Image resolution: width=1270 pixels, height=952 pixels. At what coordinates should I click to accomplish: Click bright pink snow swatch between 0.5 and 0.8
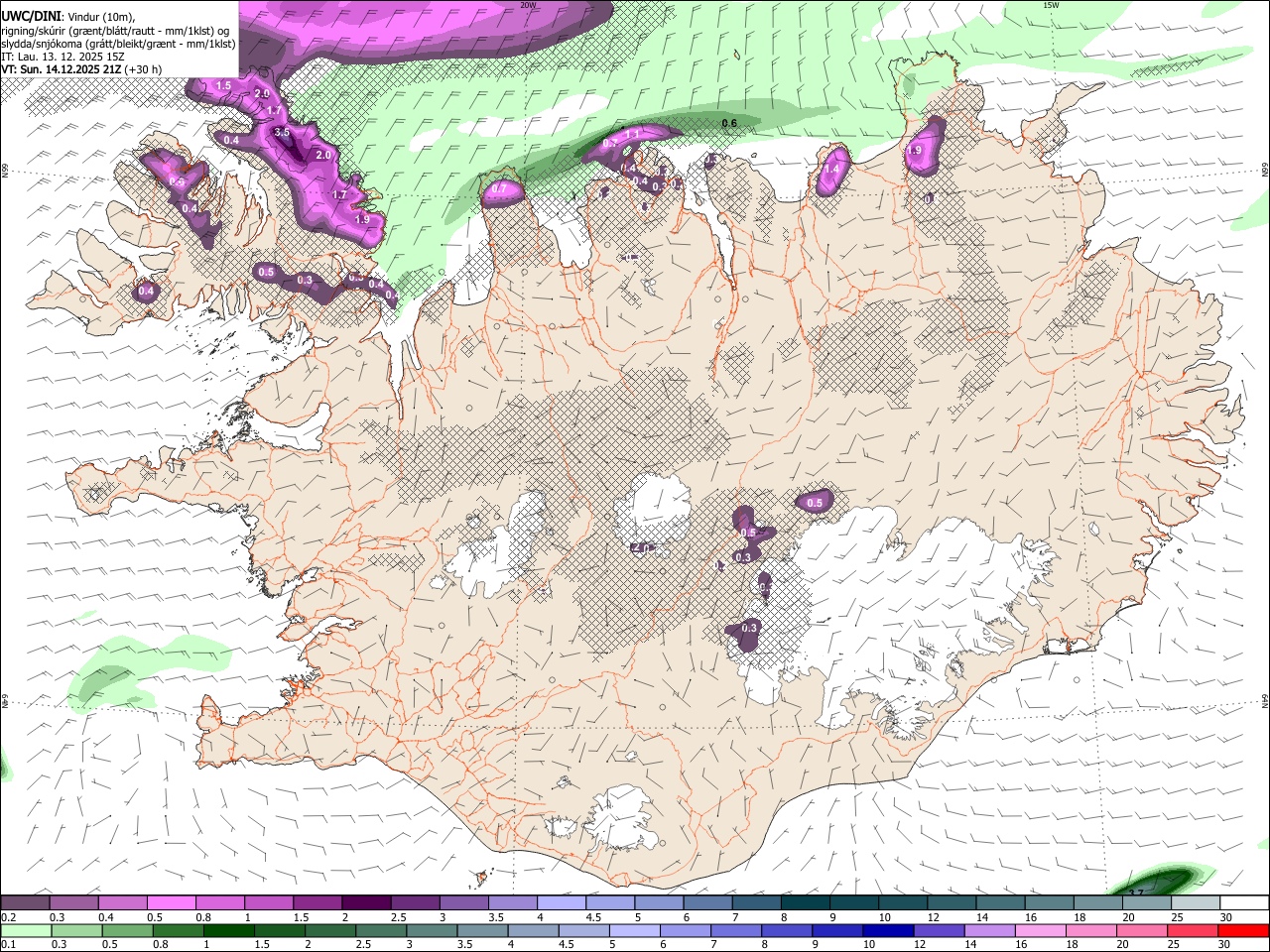[171, 903]
